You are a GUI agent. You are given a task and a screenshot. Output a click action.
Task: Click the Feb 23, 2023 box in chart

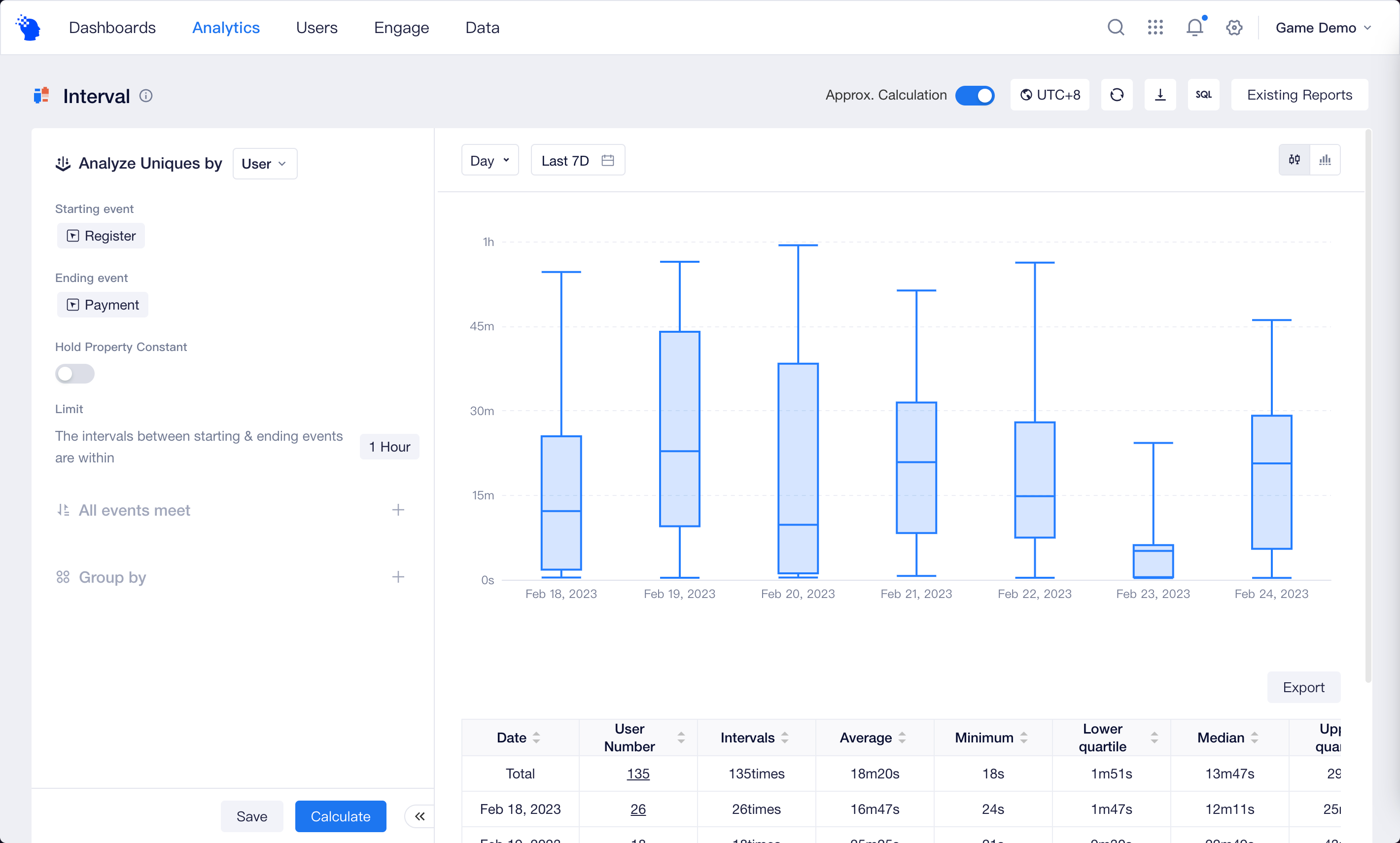tap(1153, 561)
